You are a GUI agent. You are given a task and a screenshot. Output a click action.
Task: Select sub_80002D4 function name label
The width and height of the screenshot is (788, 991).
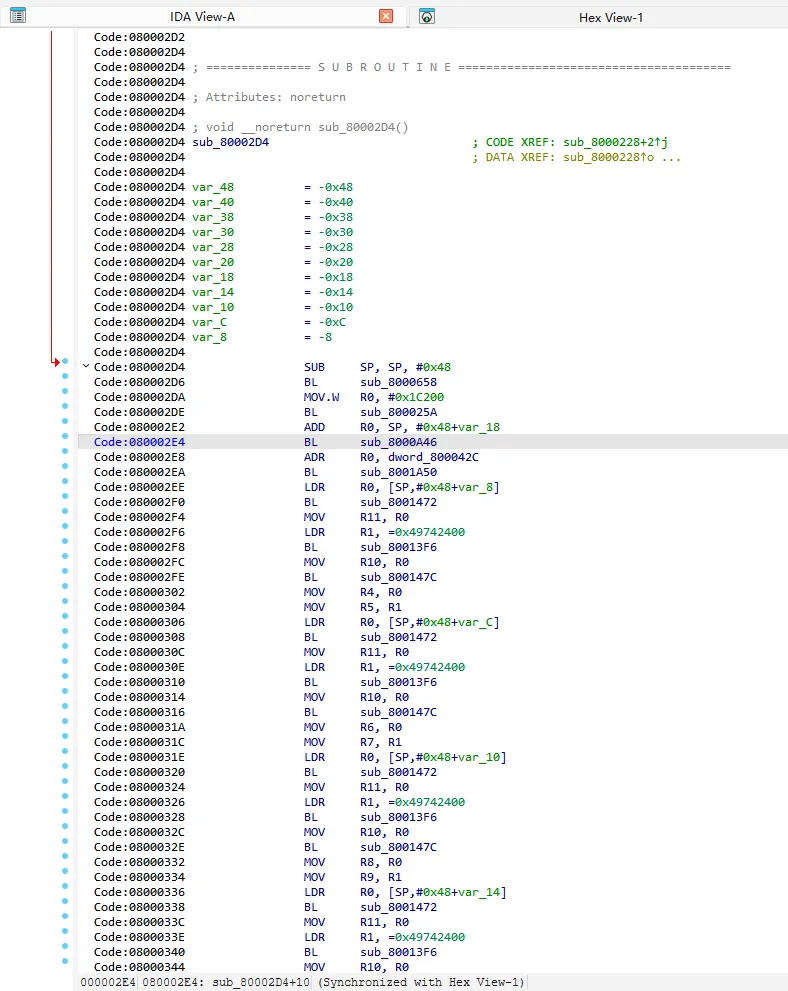coord(231,142)
